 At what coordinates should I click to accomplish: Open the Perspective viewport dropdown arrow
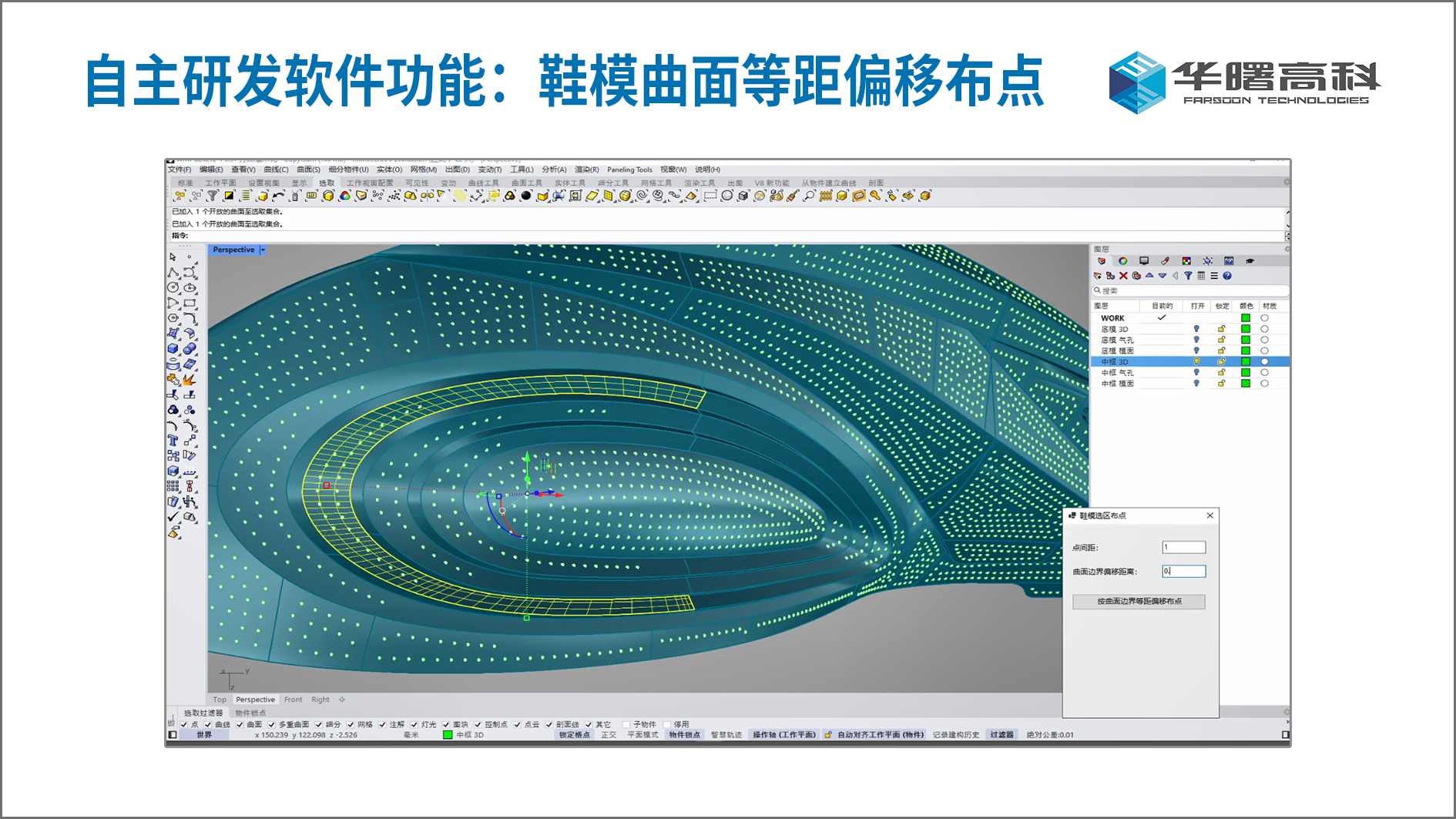coord(263,250)
